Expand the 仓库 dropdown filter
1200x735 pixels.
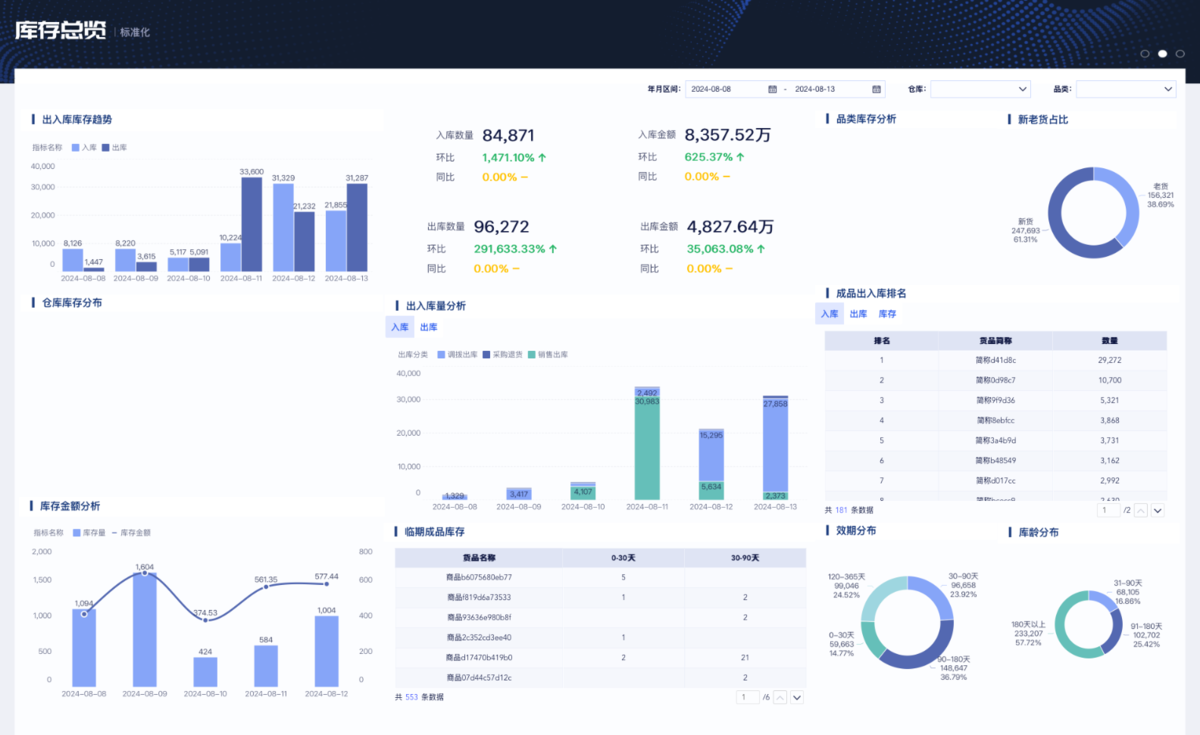[x=980, y=89]
